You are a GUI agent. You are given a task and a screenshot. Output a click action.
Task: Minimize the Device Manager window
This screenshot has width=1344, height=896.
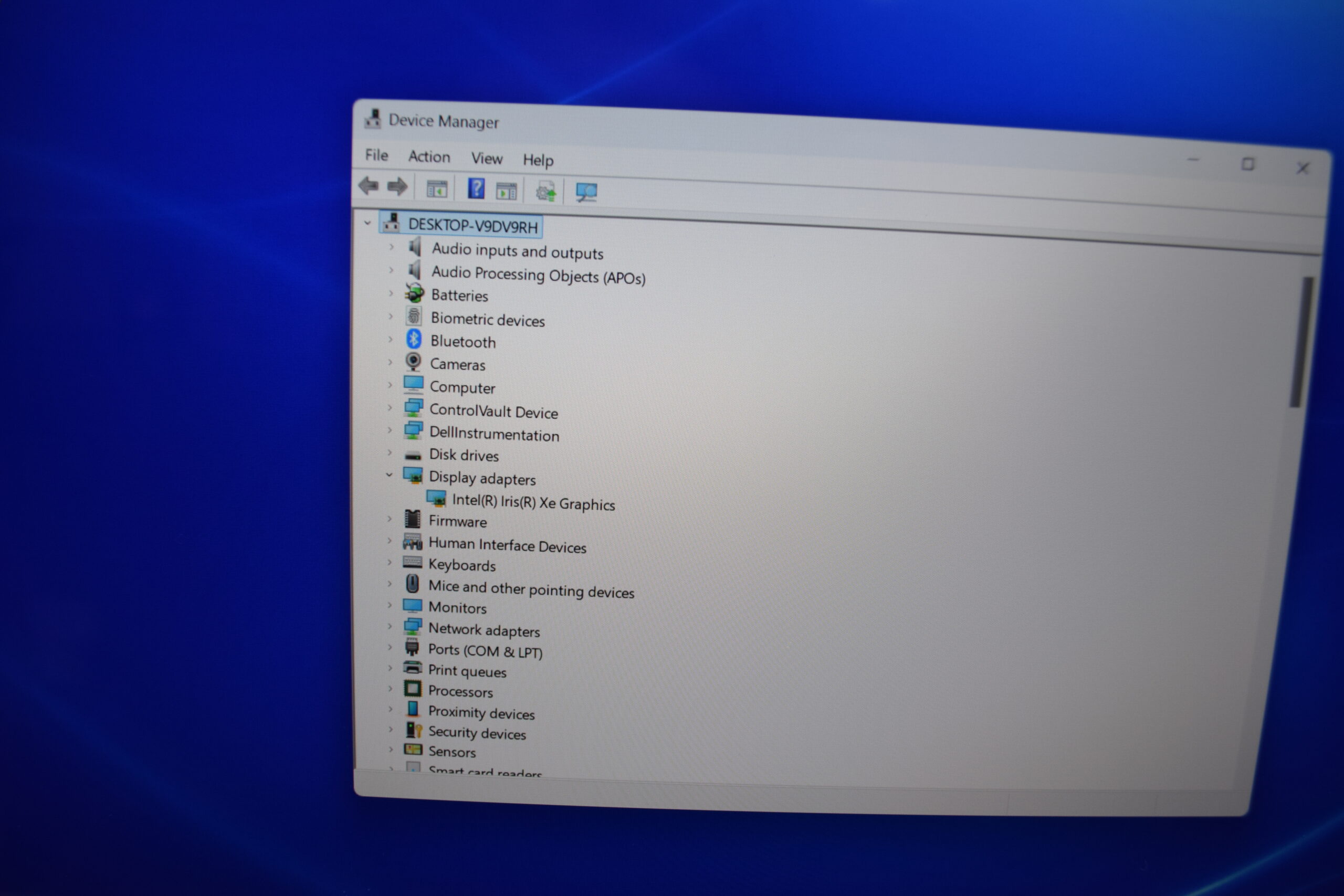pyautogui.click(x=1193, y=161)
